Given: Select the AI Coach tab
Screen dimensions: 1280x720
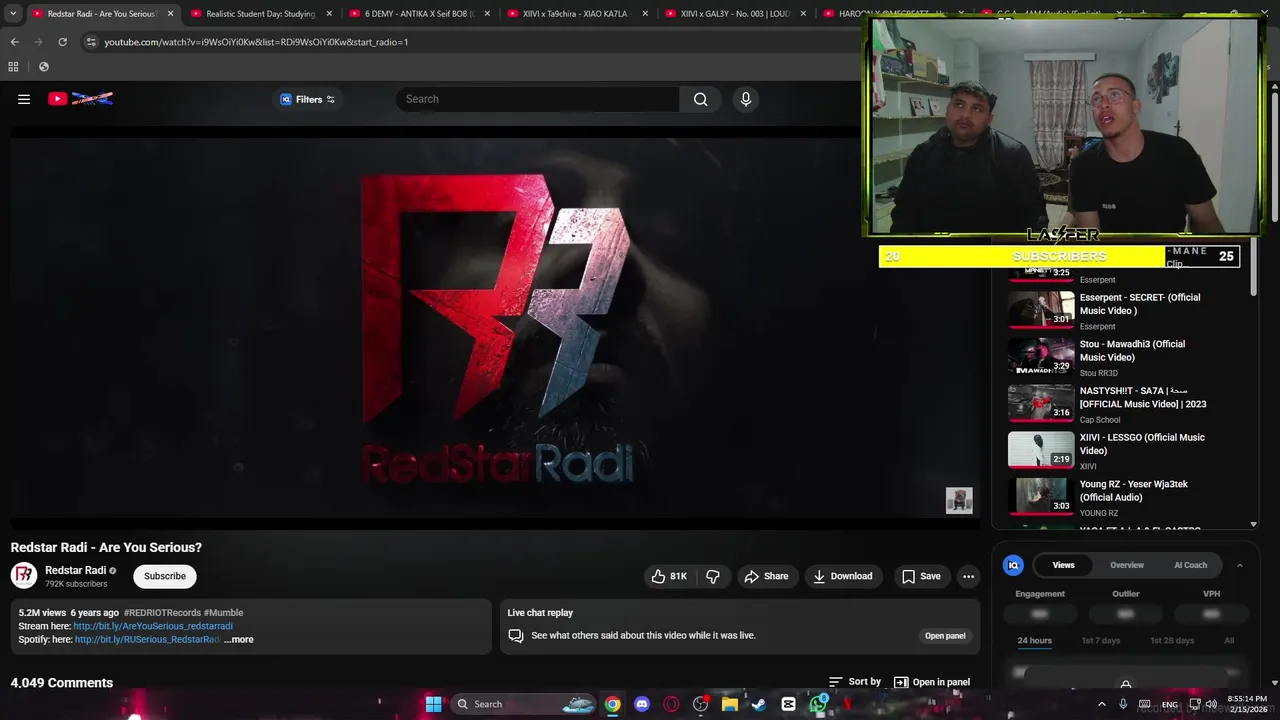Looking at the screenshot, I should (1190, 565).
